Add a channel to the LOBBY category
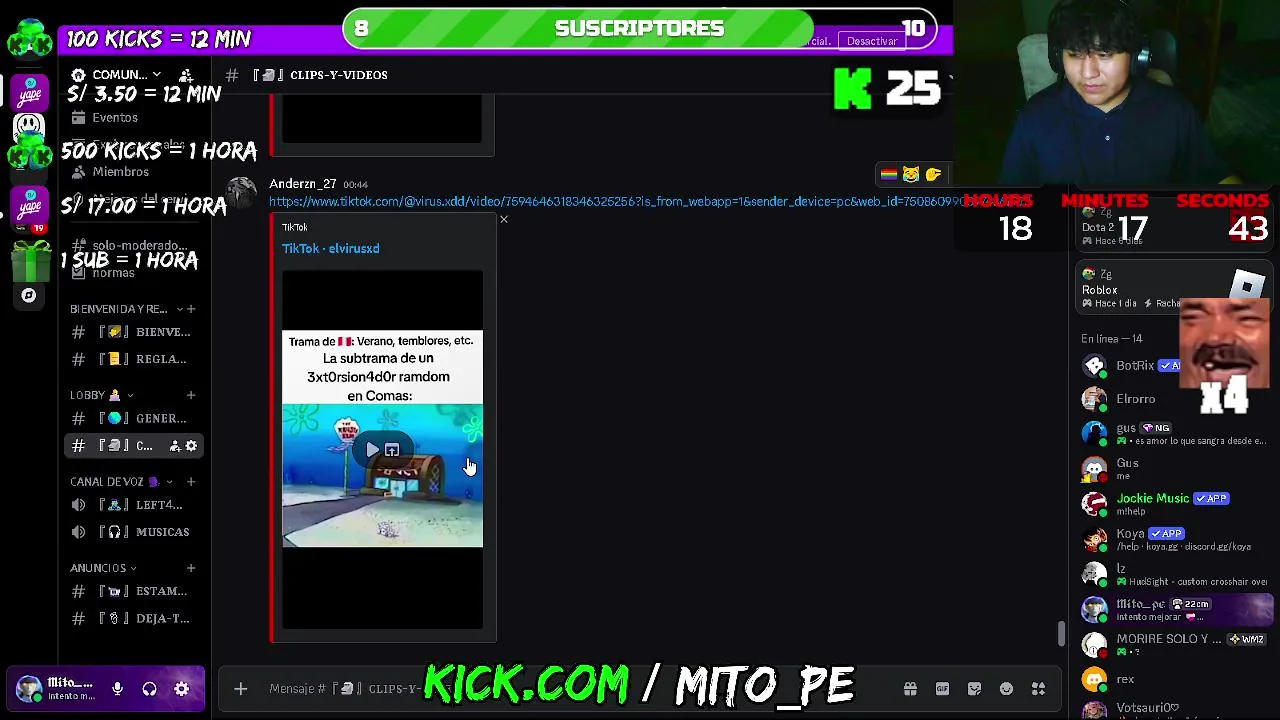 191,395
